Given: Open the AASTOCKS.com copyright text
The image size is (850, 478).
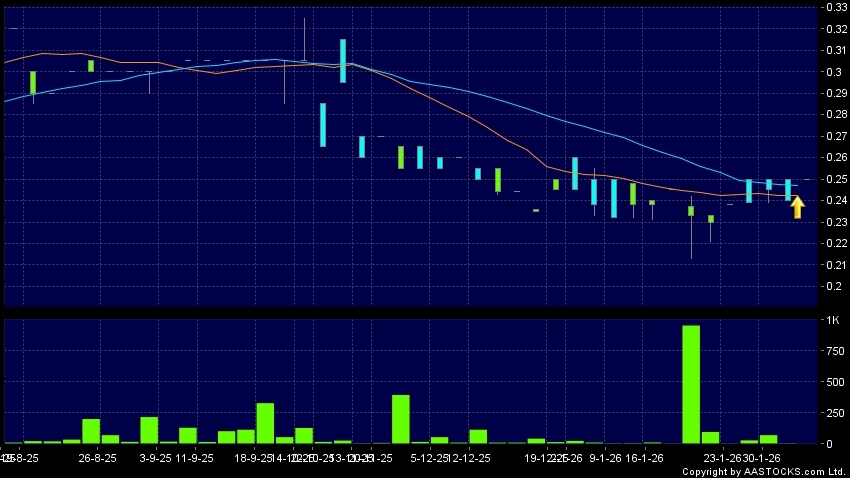Looking at the screenshot, I should [764, 471].
